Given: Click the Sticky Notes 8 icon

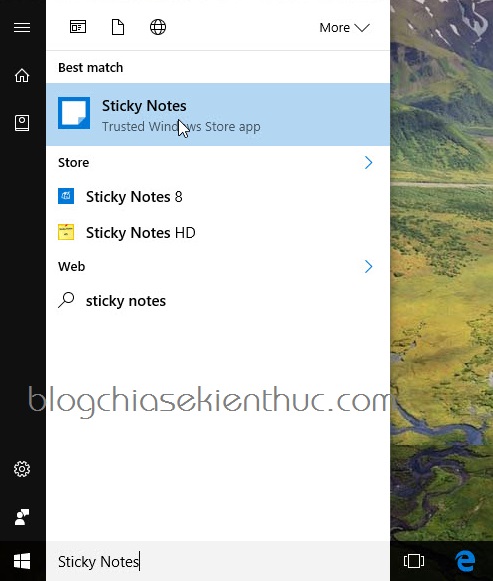Looking at the screenshot, I should click(x=66, y=196).
